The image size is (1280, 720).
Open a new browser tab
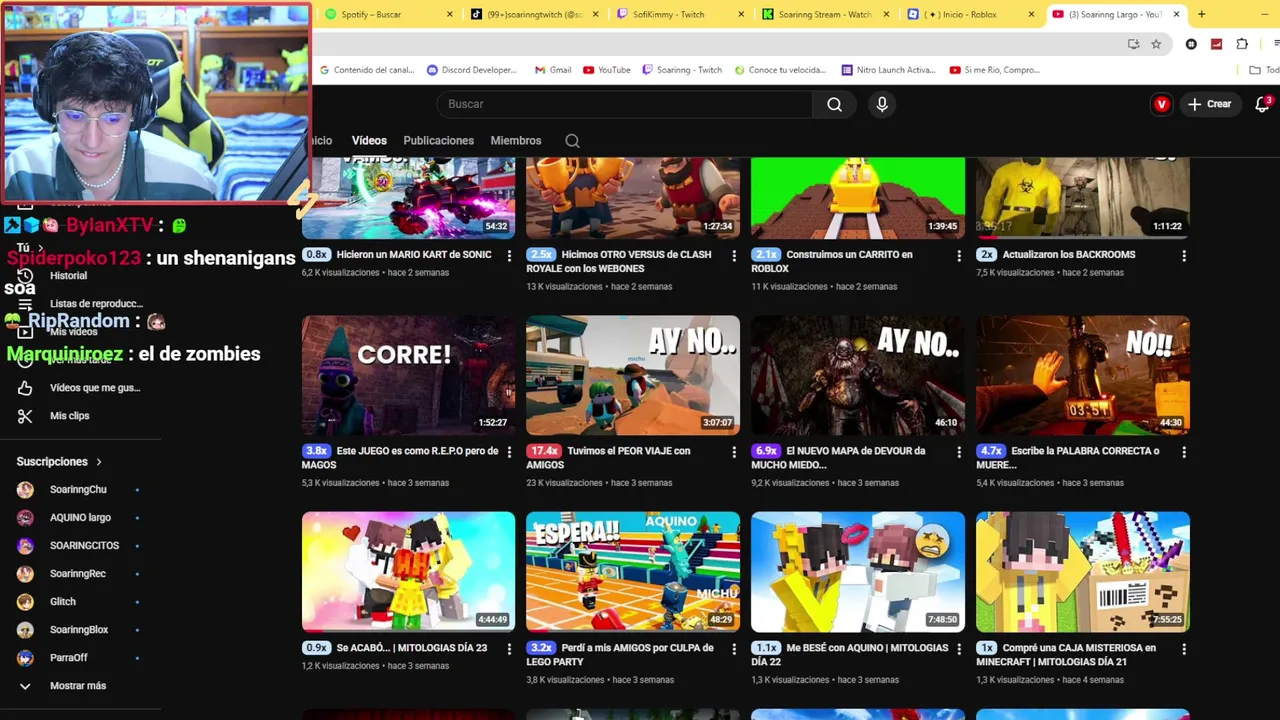[1201, 14]
